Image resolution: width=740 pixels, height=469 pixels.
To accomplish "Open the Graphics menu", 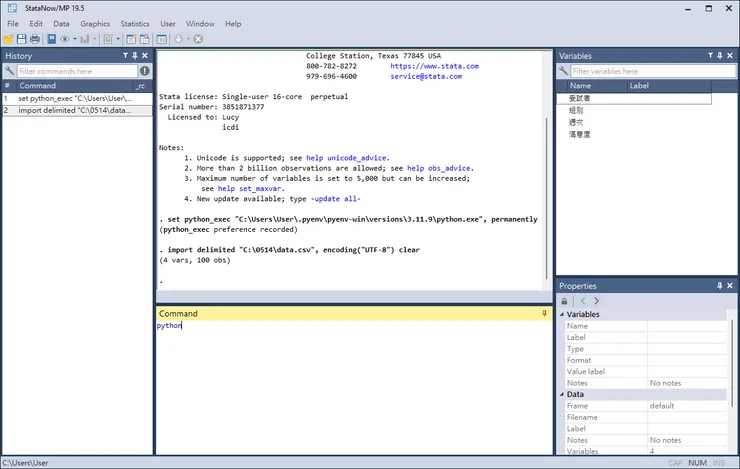I will tap(95, 24).
